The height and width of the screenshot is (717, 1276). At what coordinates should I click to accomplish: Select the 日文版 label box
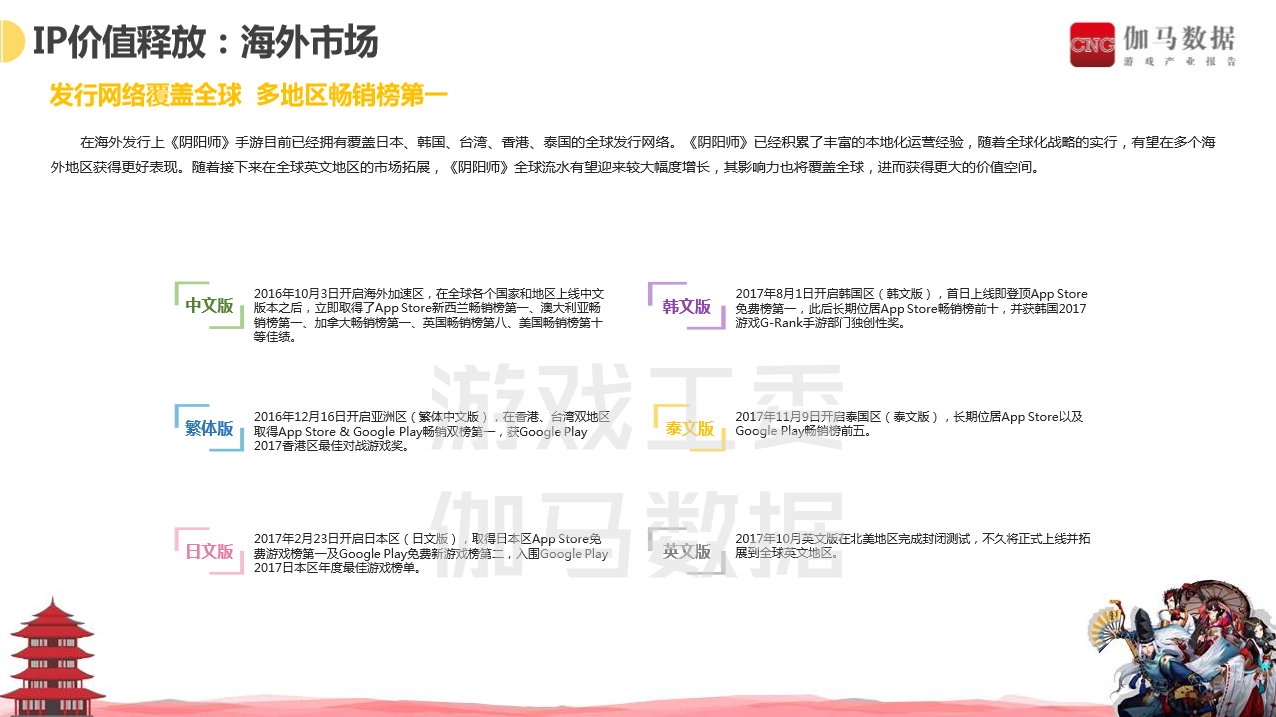[209, 551]
